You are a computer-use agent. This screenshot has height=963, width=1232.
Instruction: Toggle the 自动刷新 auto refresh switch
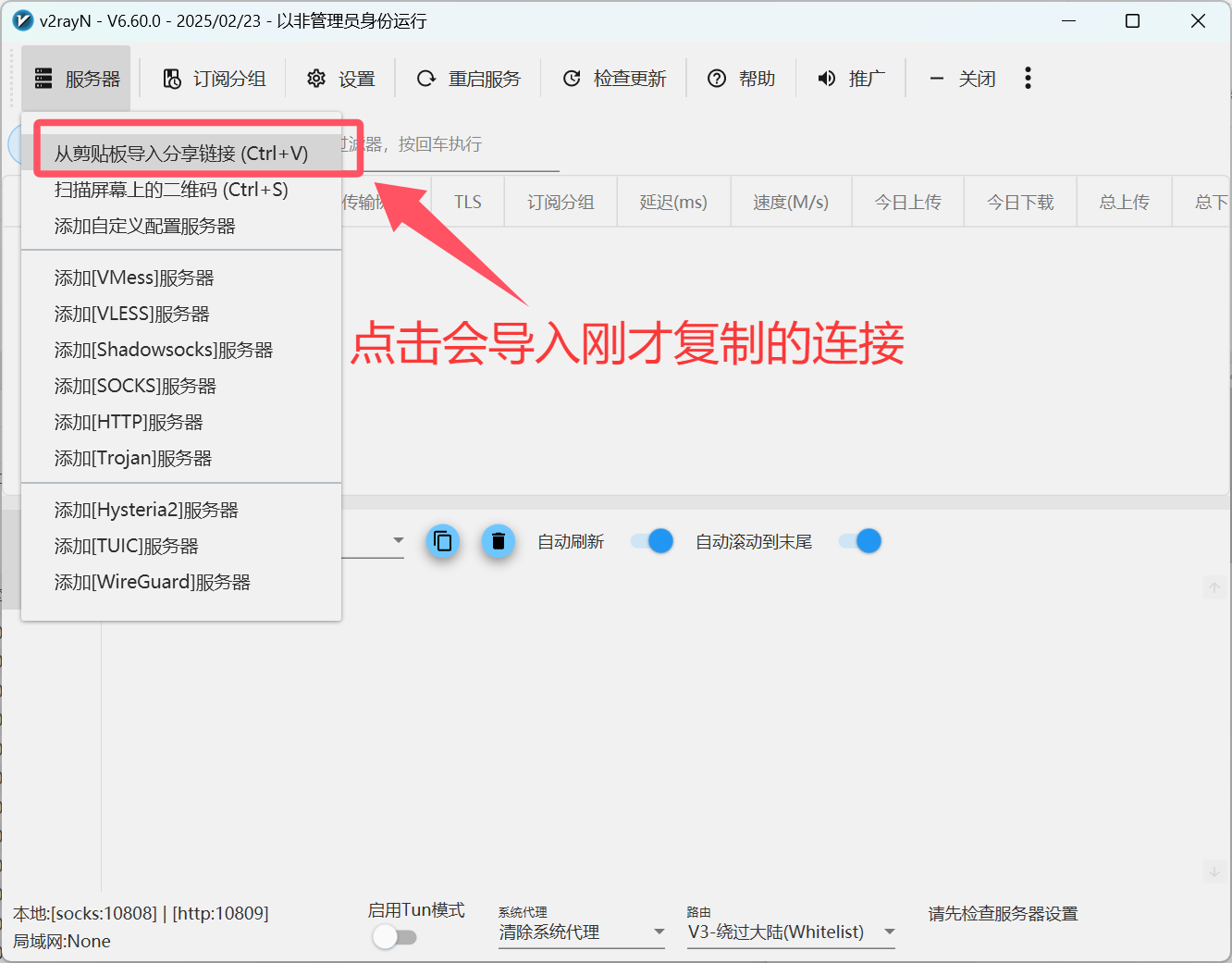[x=651, y=541]
